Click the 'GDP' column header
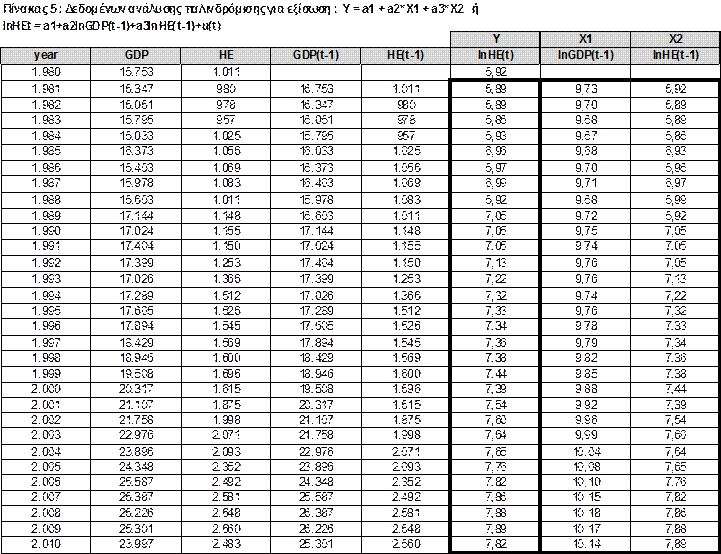The image size is (721, 554). [x=136, y=55]
